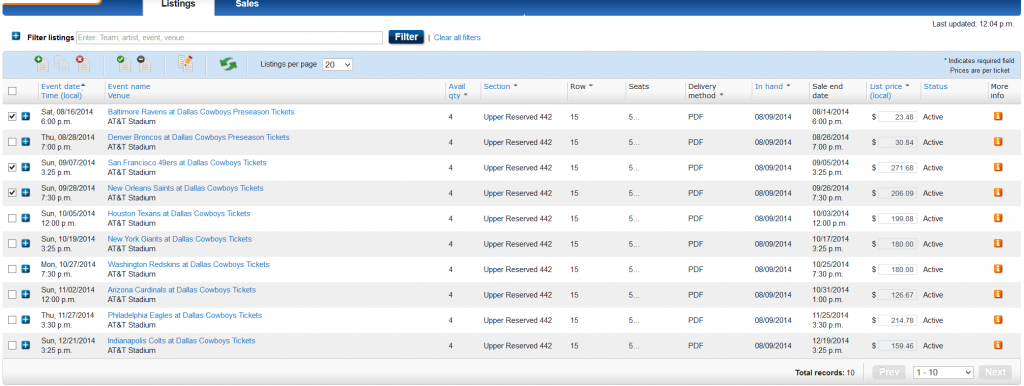Open more info for New York Giants listing
This screenshot has width=1024, height=386.
[x=998, y=244]
